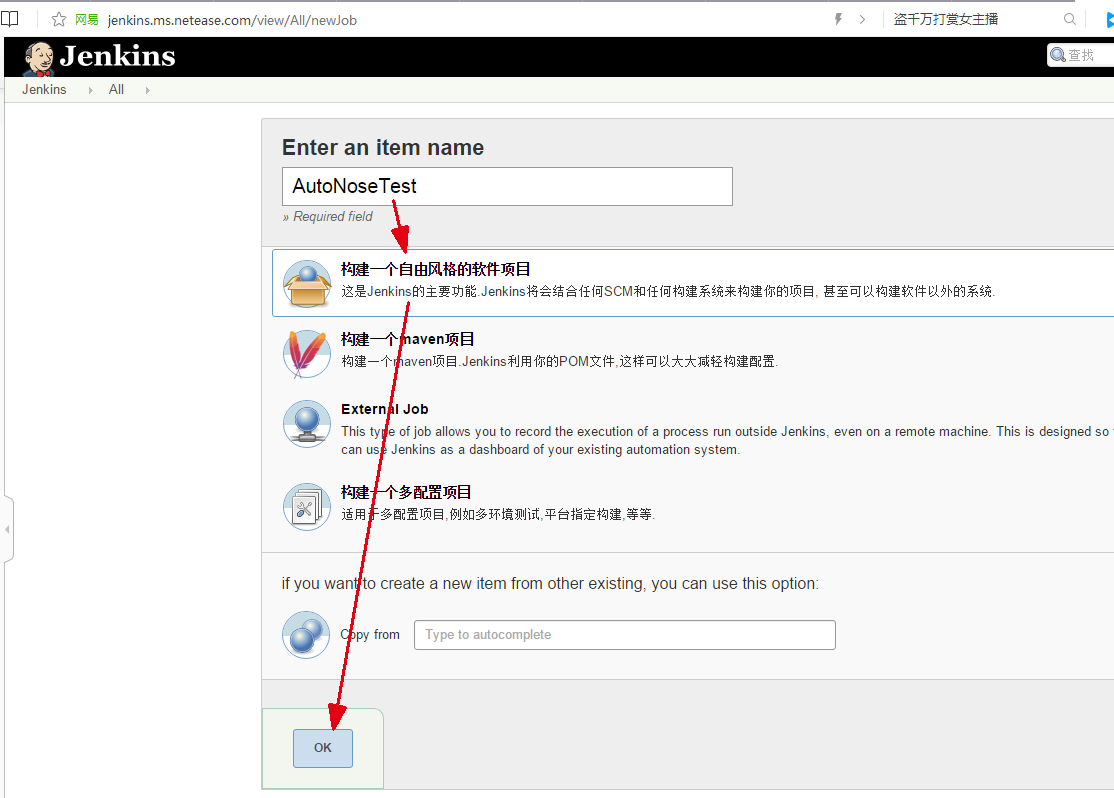
Task: Click the Jenkins search box
Action: pos(1081,55)
